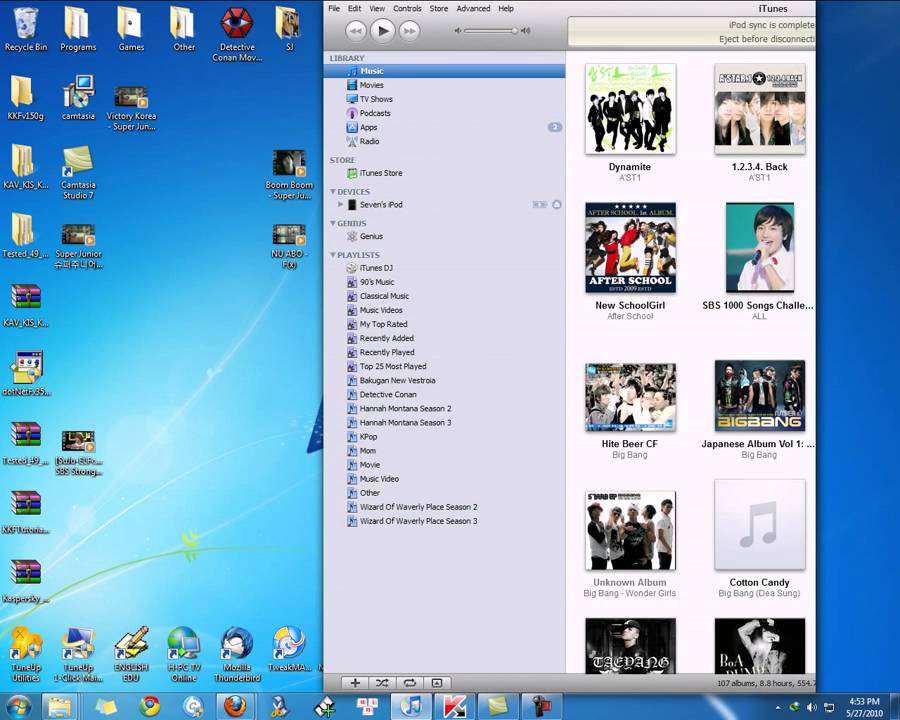Screen dimensions: 900x720
Task: Open Detective Conan Mov... desktop icon
Action: click(237, 35)
